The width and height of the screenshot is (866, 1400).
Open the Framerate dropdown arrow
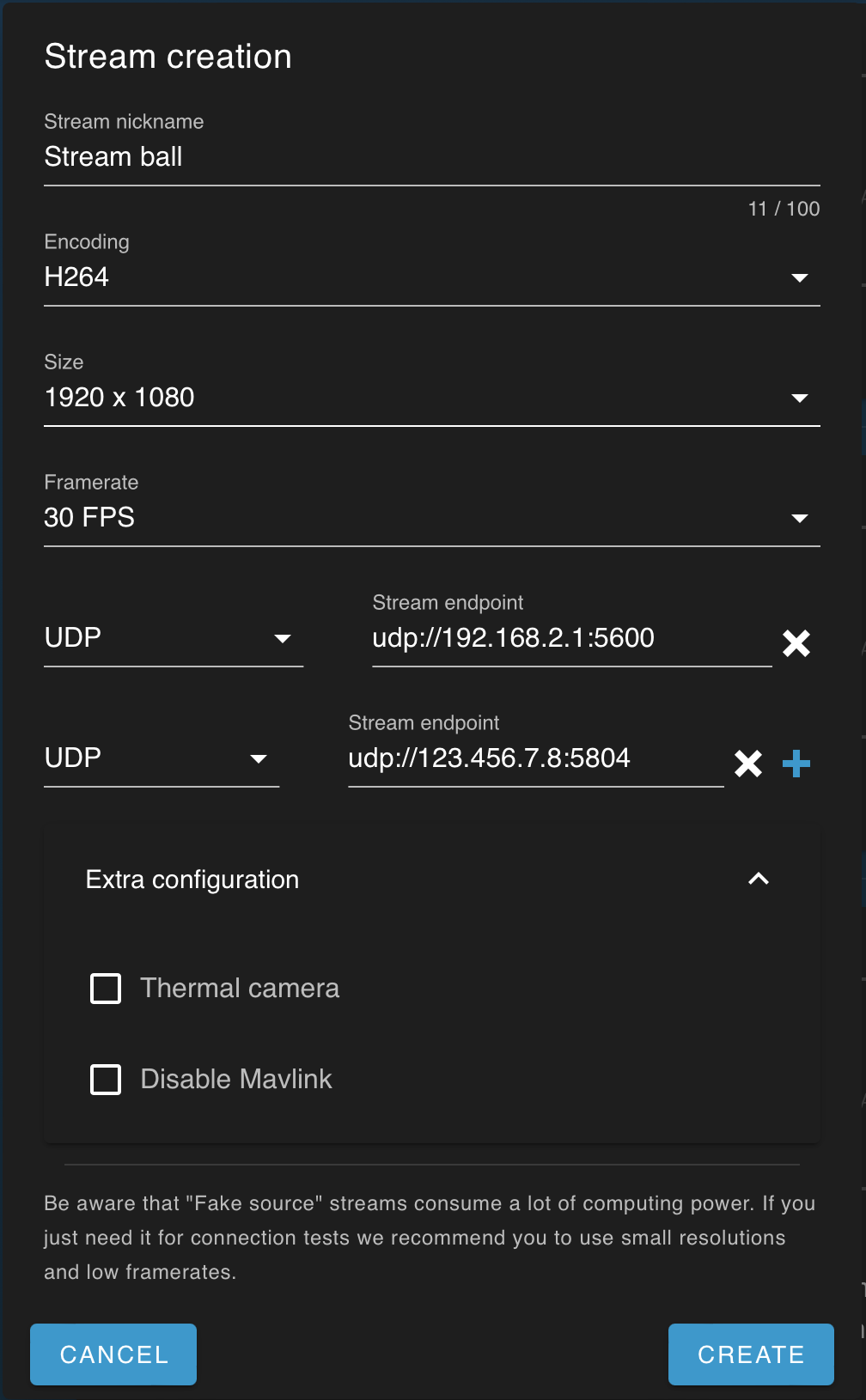point(800,517)
